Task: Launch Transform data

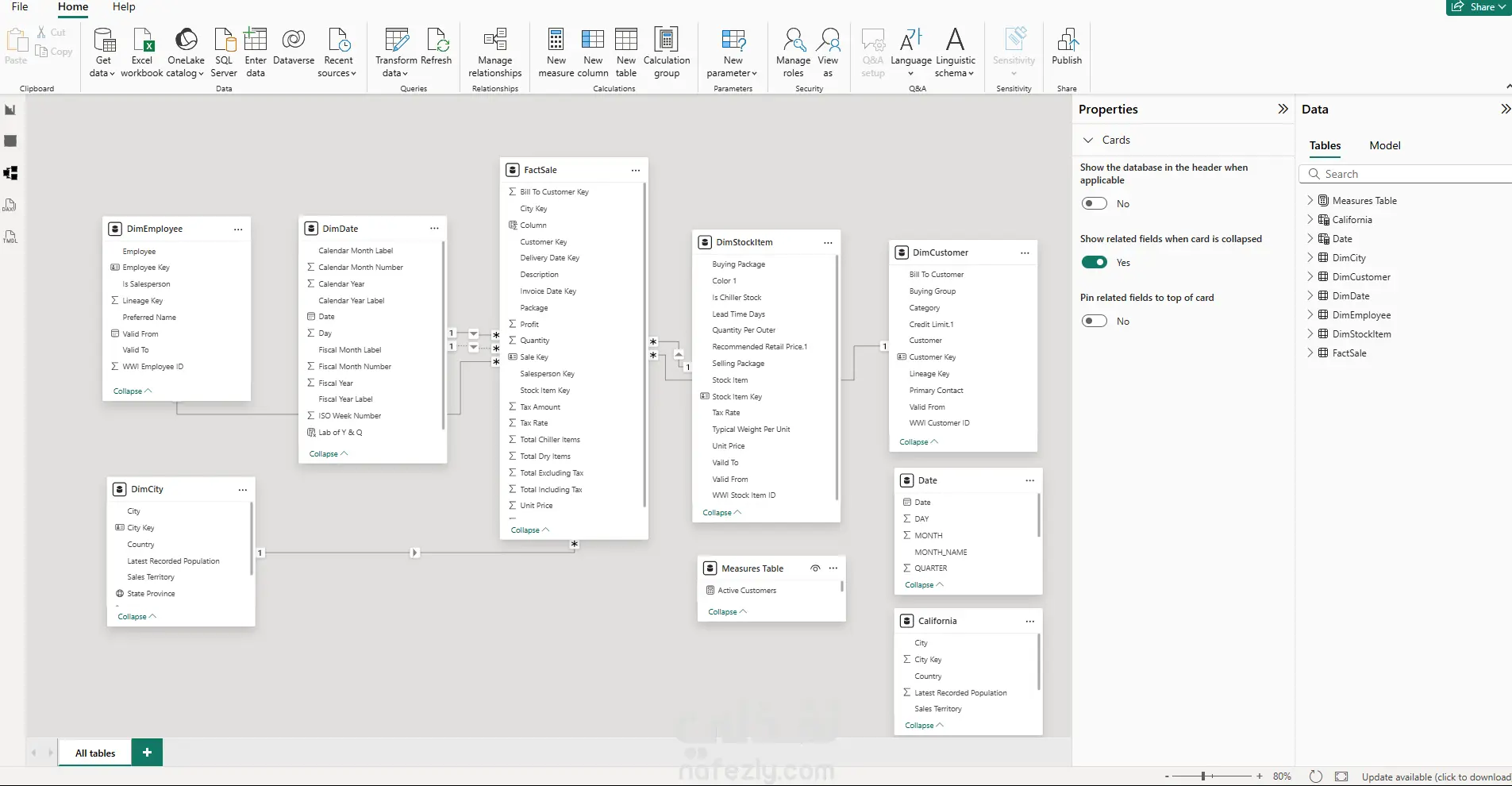Action: click(x=396, y=52)
